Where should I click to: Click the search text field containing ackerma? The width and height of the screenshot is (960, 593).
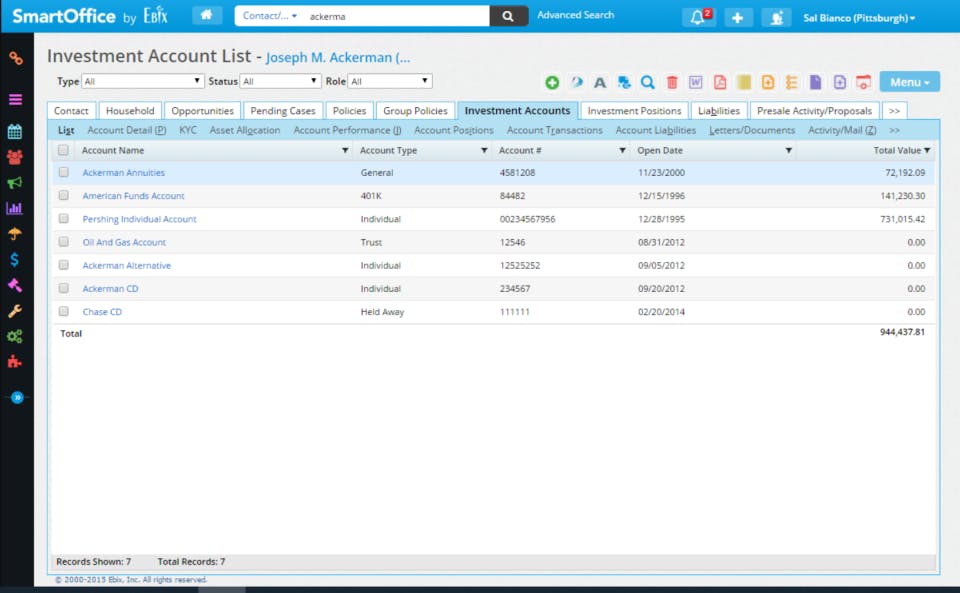395,16
